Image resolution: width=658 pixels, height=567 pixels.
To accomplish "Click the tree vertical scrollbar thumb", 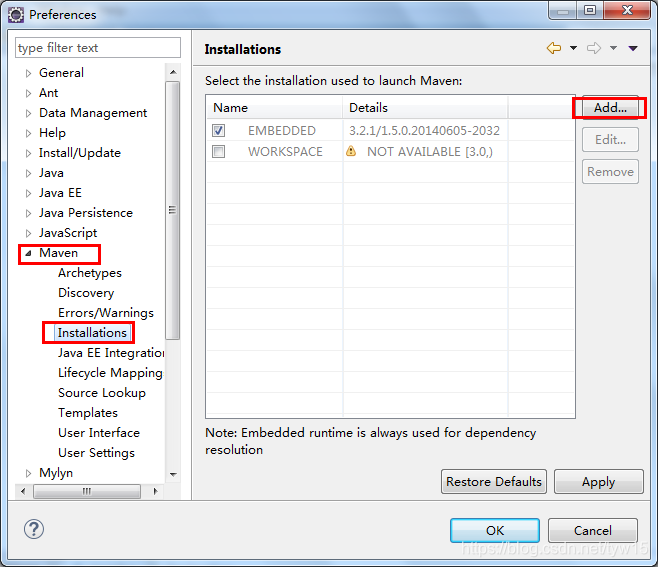I will pos(172,210).
